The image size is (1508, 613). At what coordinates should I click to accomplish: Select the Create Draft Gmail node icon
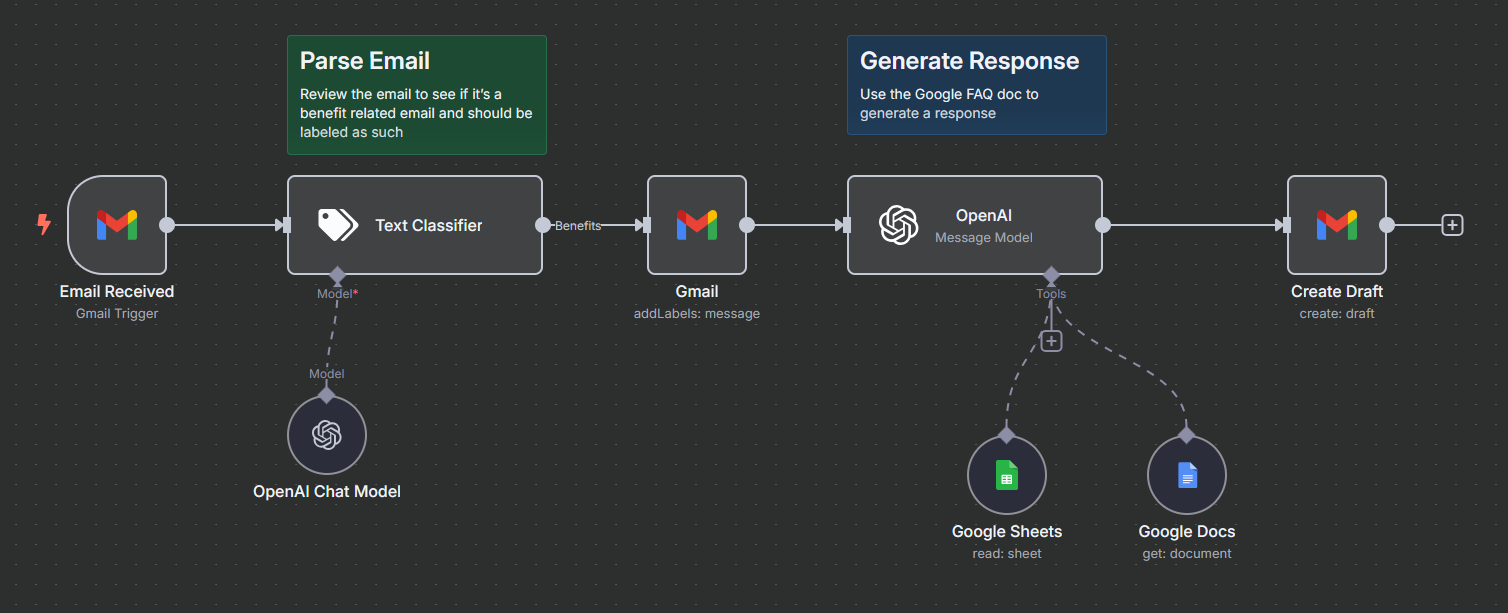click(1337, 225)
